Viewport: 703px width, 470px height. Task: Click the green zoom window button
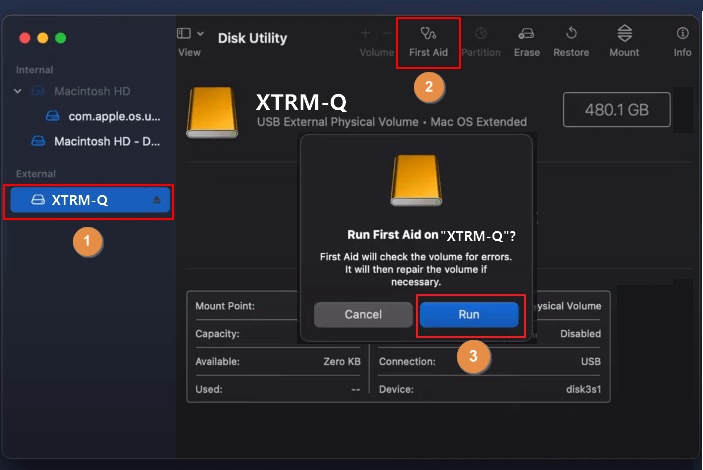pyautogui.click(x=60, y=37)
